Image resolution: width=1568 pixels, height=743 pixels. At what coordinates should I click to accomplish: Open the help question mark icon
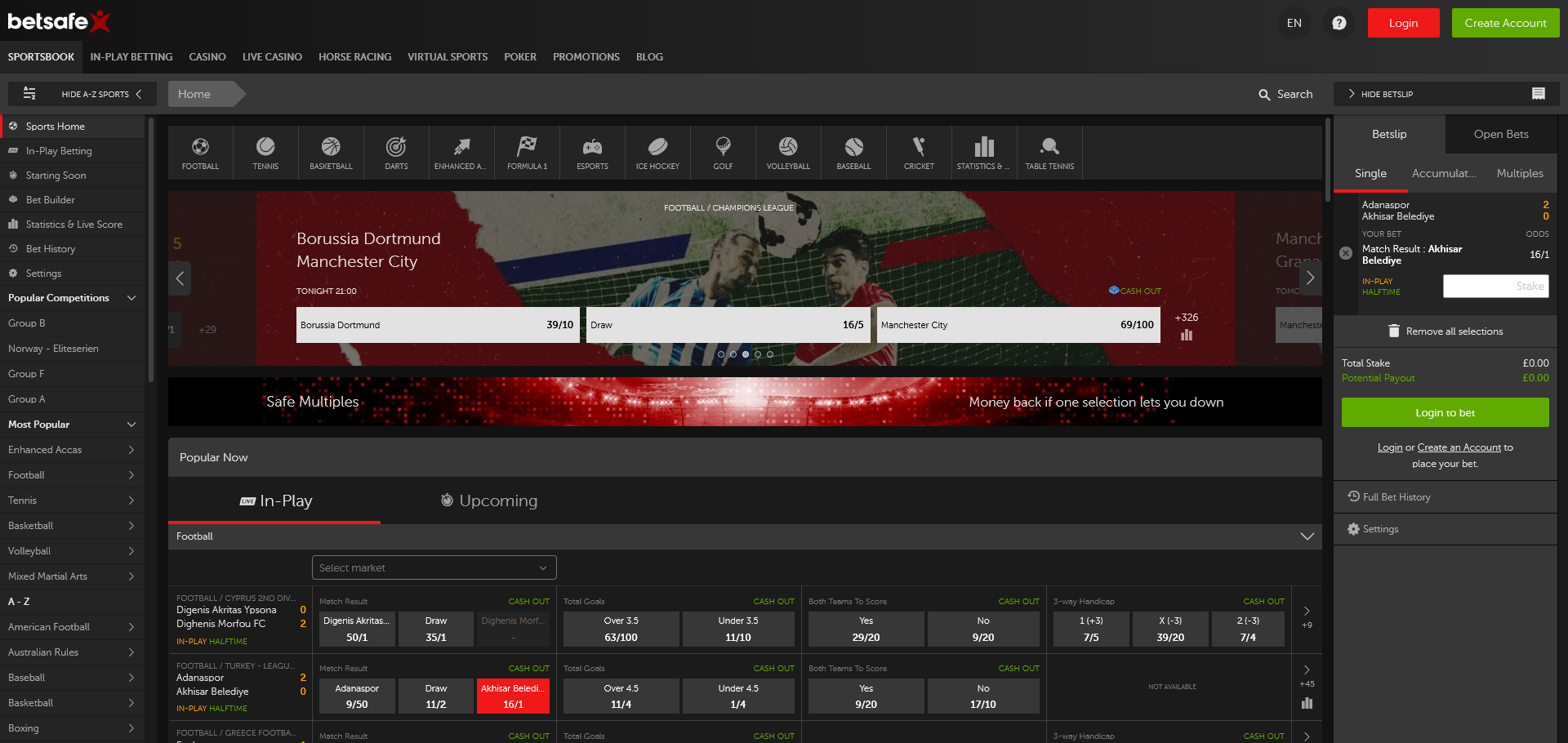click(x=1339, y=23)
